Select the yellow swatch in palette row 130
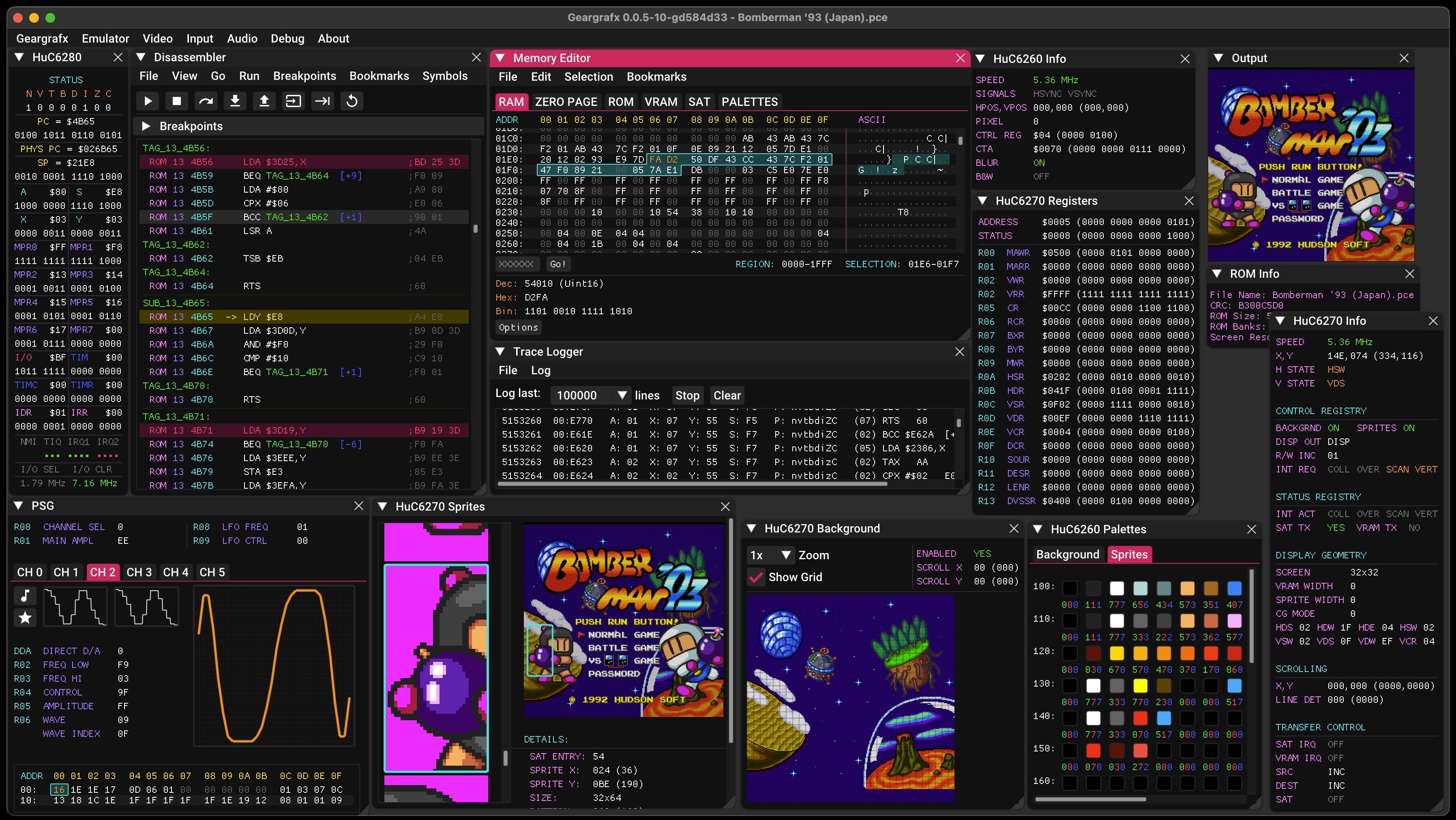The height and width of the screenshot is (820, 1456). (x=1140, y=685)
